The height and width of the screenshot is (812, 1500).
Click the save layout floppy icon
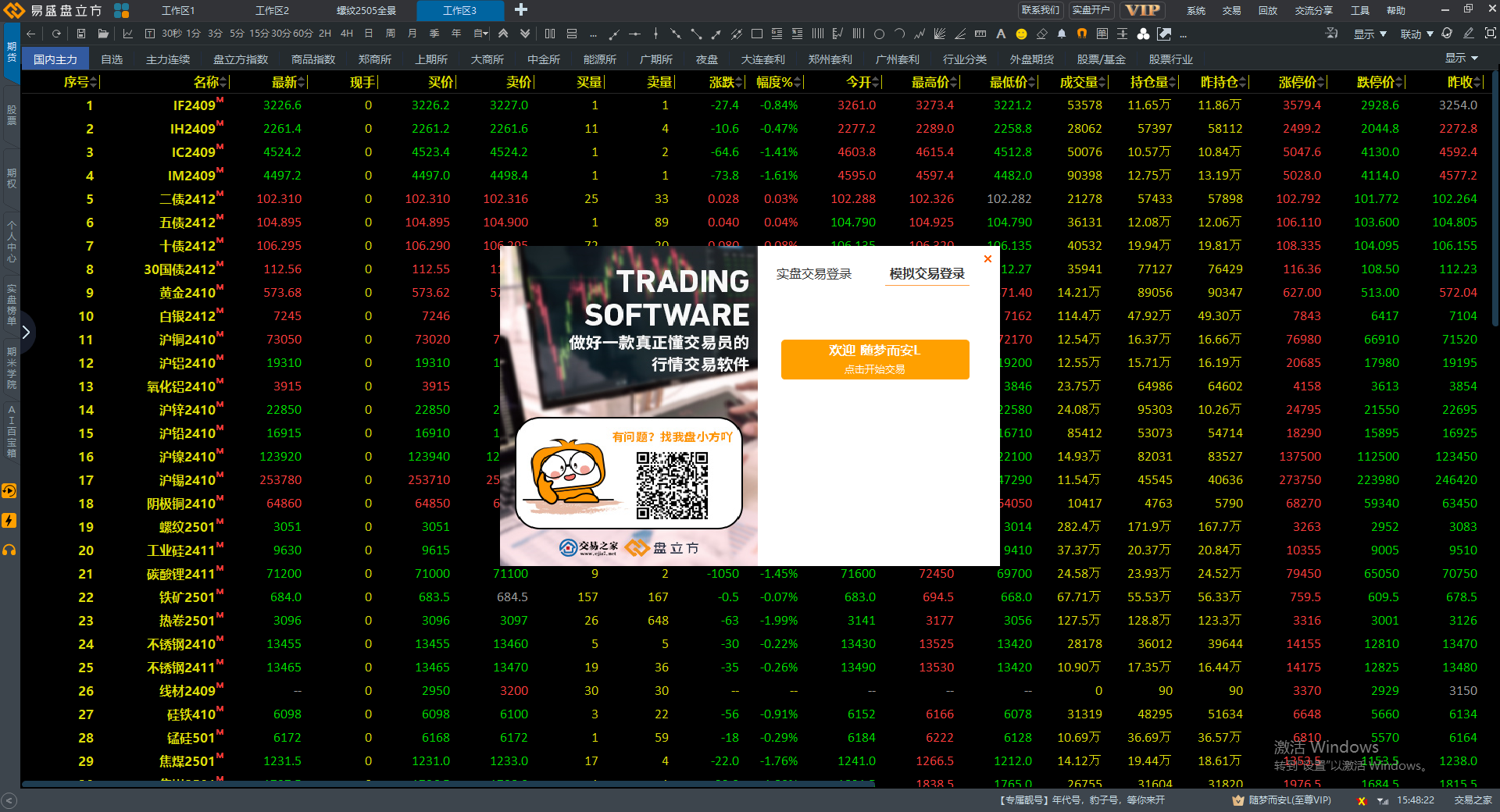pos(81,34)
